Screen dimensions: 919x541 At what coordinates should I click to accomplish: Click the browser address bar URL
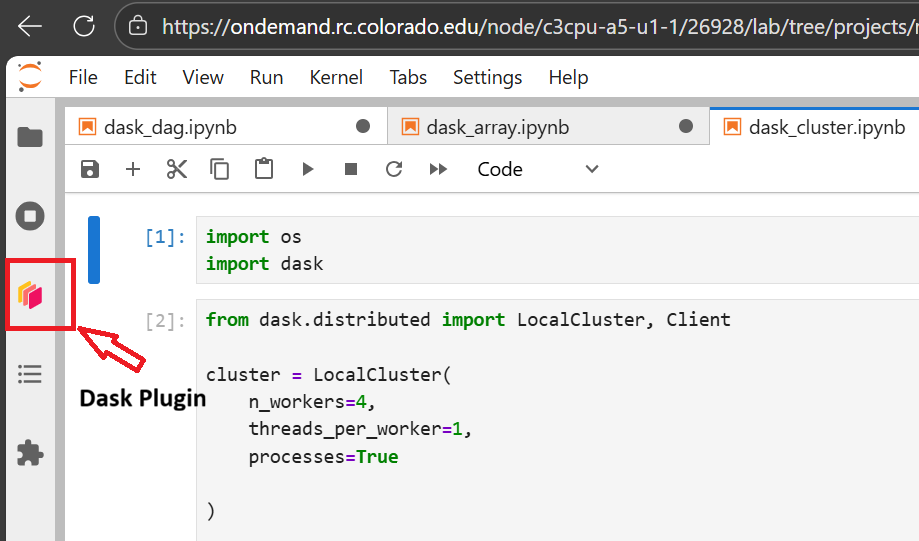pyautogui.click(x=539, y=27)
